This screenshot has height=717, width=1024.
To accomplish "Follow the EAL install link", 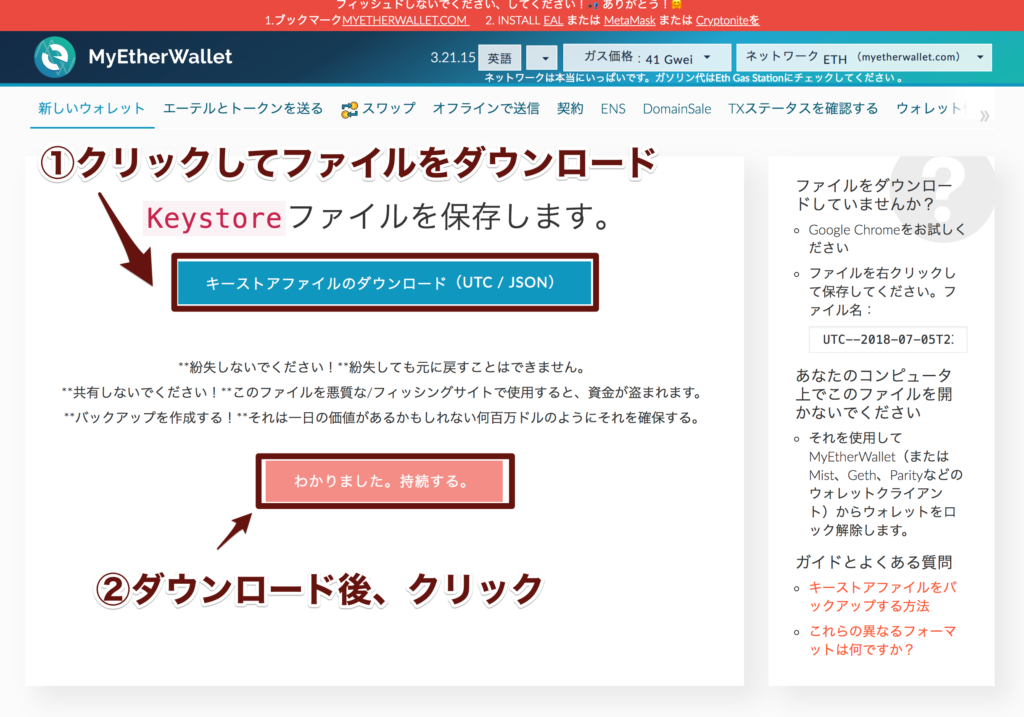I will [552, 20].
